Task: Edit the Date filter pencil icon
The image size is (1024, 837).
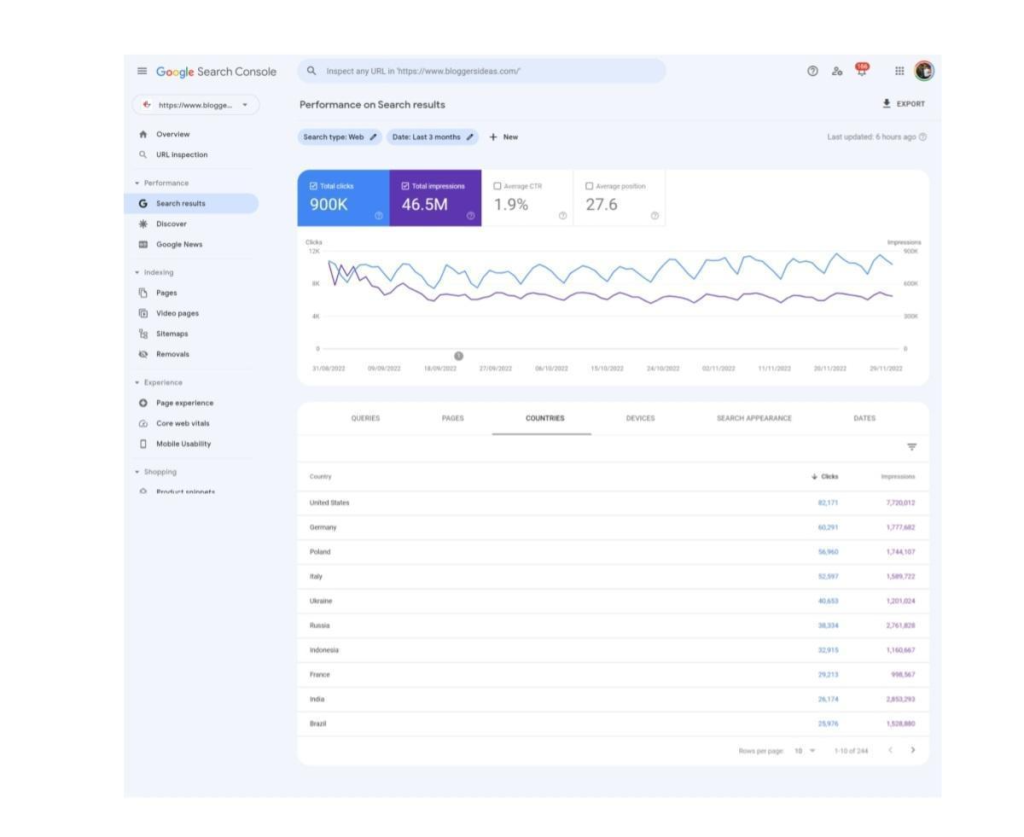Action: coord(470,137)
